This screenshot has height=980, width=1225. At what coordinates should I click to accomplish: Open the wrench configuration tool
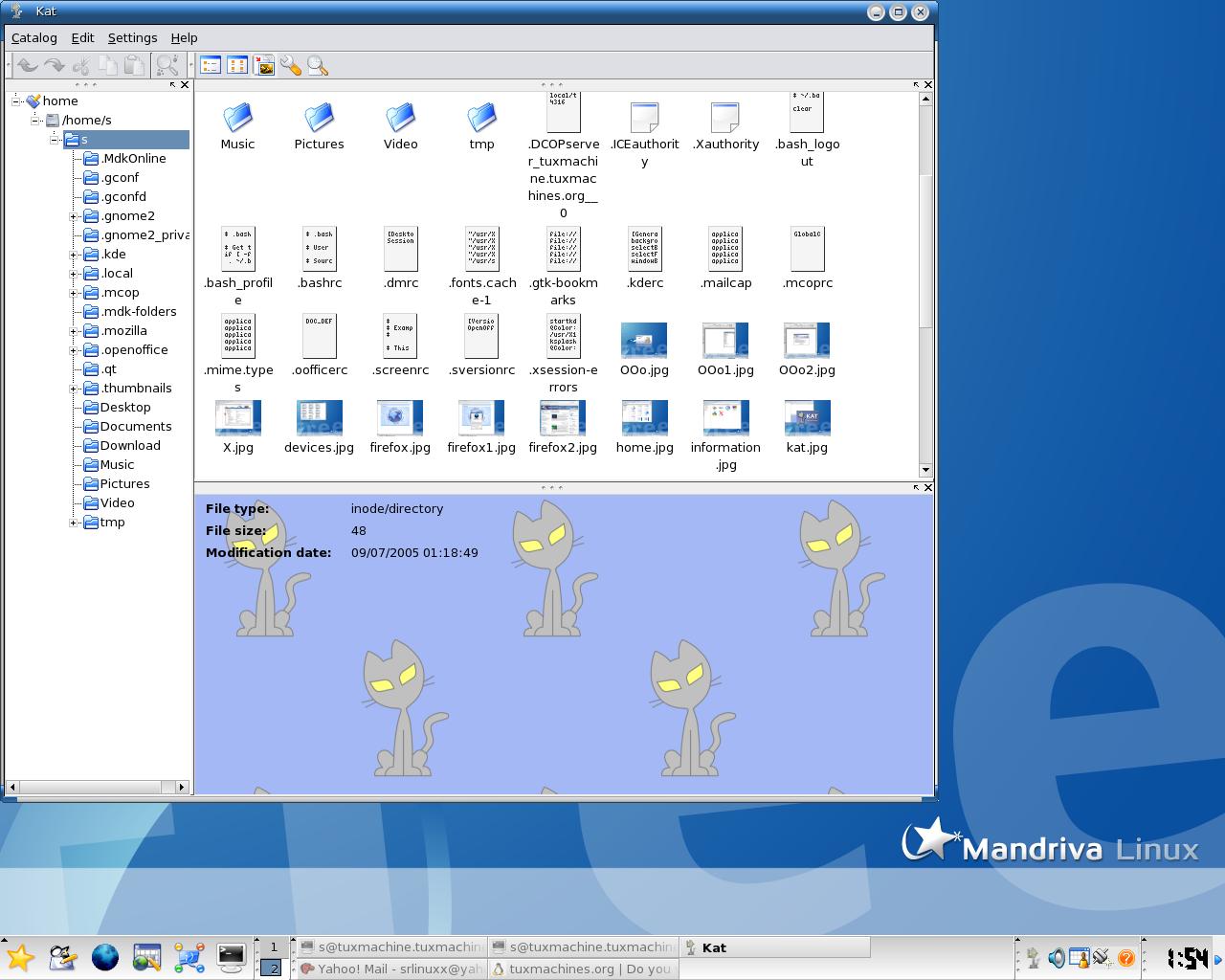(291, 65)
